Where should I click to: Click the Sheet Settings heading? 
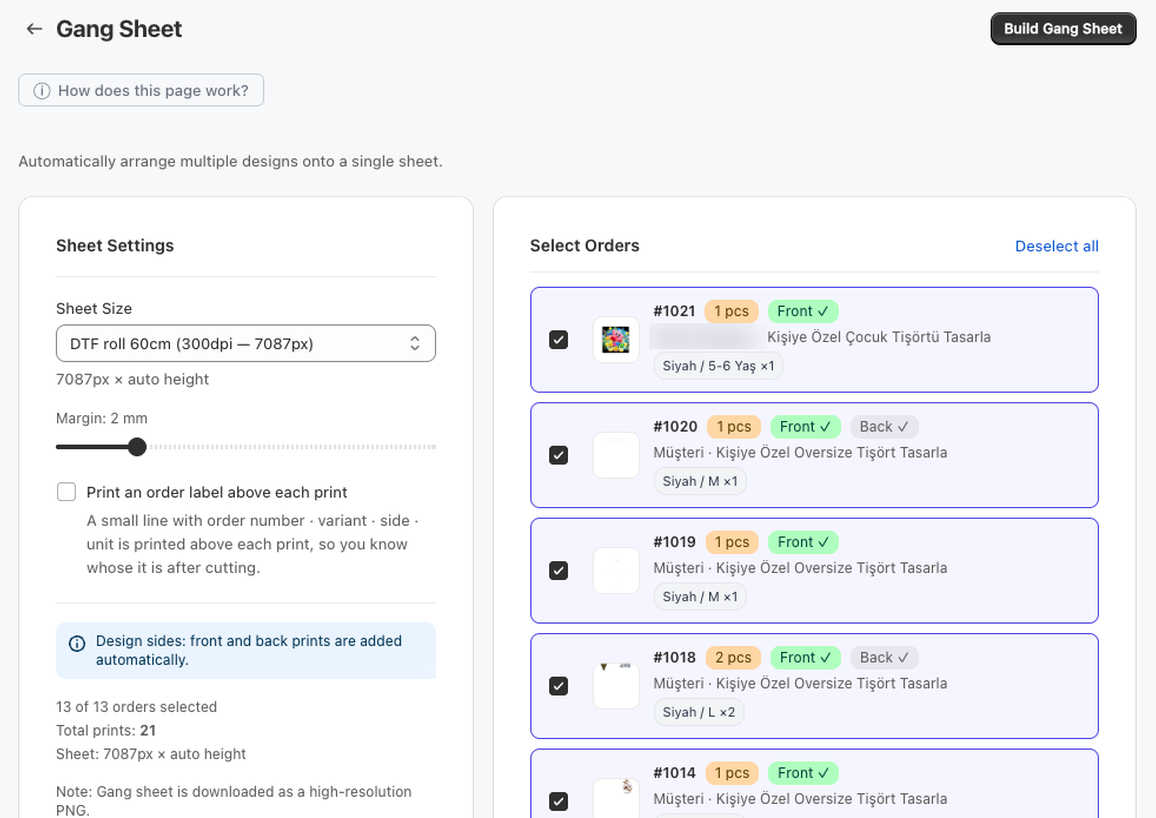coord(115,245)
